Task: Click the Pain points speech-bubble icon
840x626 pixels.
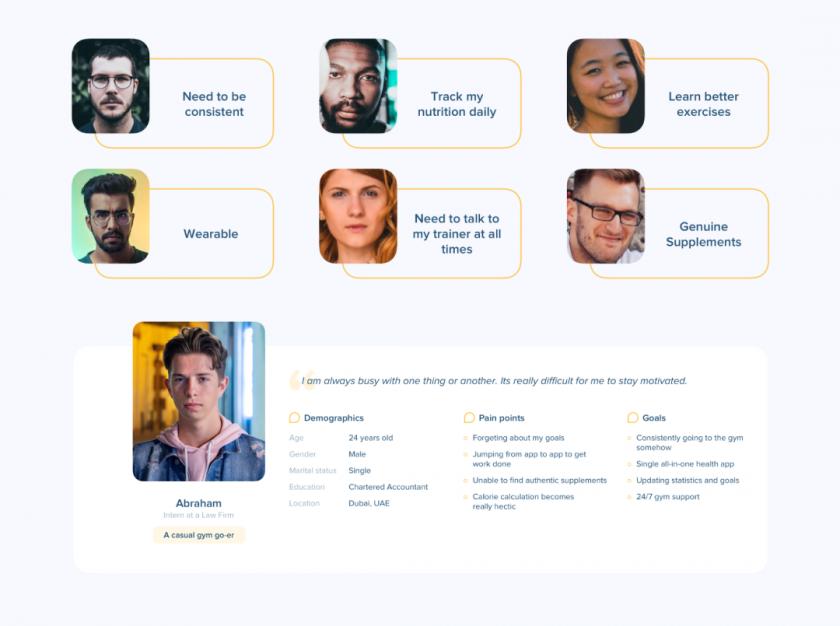Action: point(469,418)
